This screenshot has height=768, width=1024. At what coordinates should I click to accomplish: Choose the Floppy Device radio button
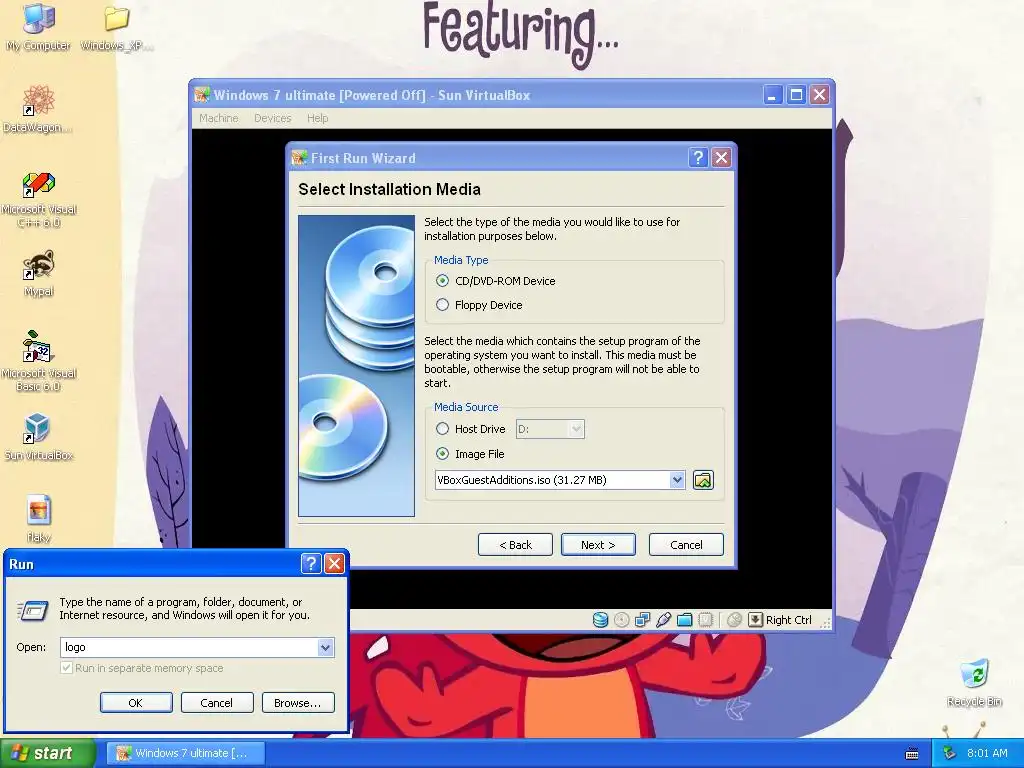click(442, 305)
